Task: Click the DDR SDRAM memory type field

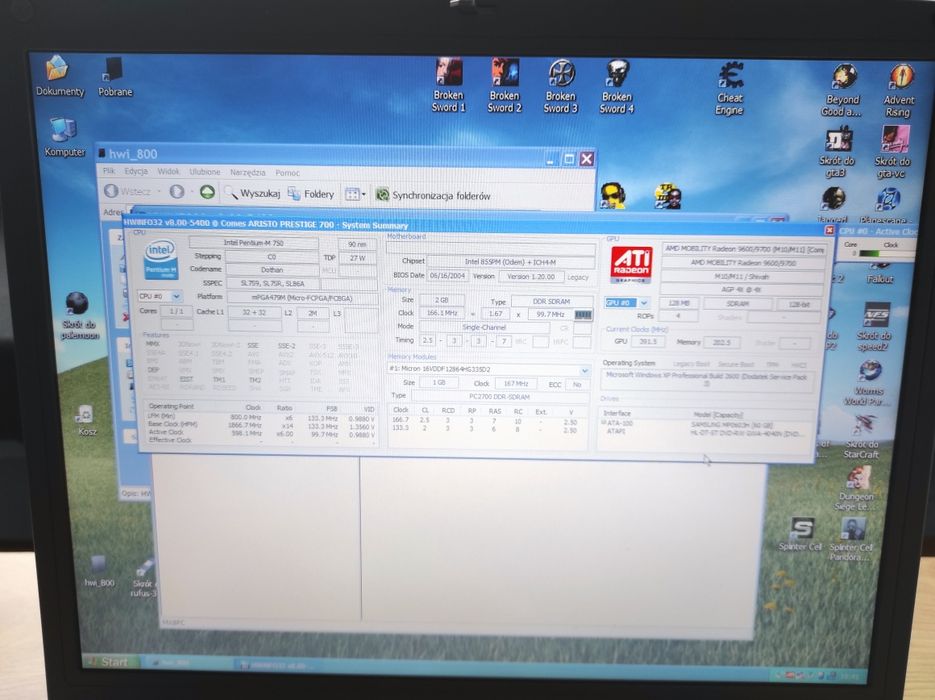Action: coord(552,302)
